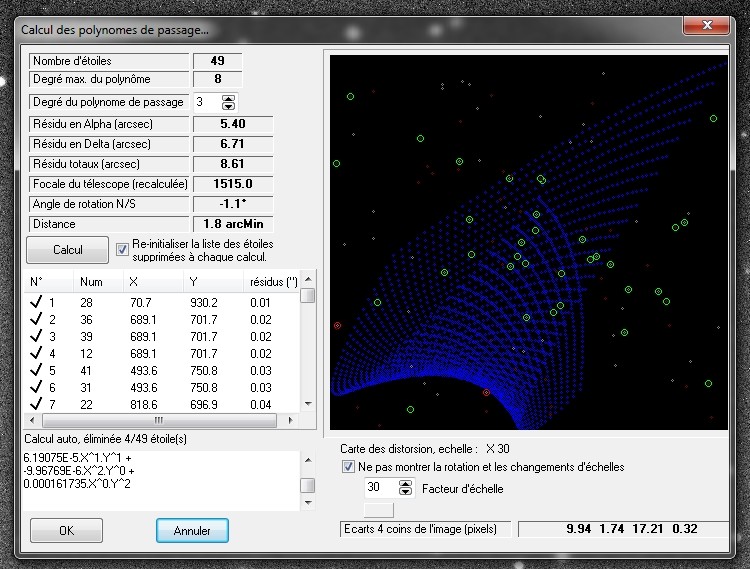750x569 pixels.
Task: Click Degré max. du polynôme value 8
Action: point(218,79)
